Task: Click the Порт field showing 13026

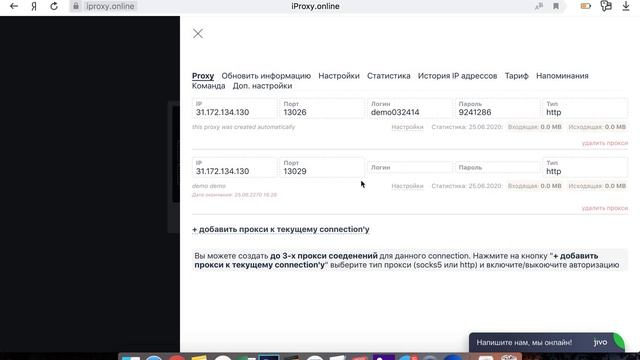Action: pyautogui.click(x=322, y=109)
